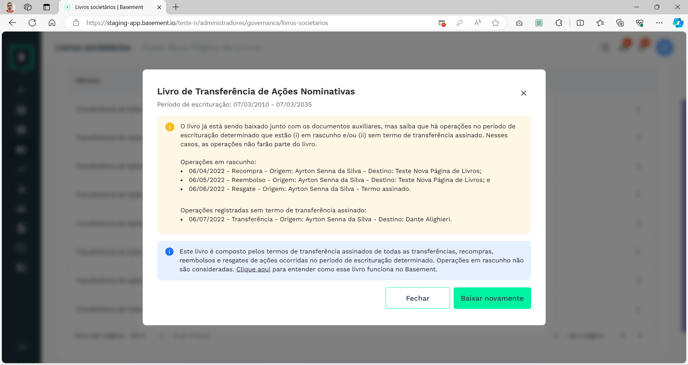Screen dimensions: 688x365
Task: Open the tab actions menu icon
Action: click(47, 7)
